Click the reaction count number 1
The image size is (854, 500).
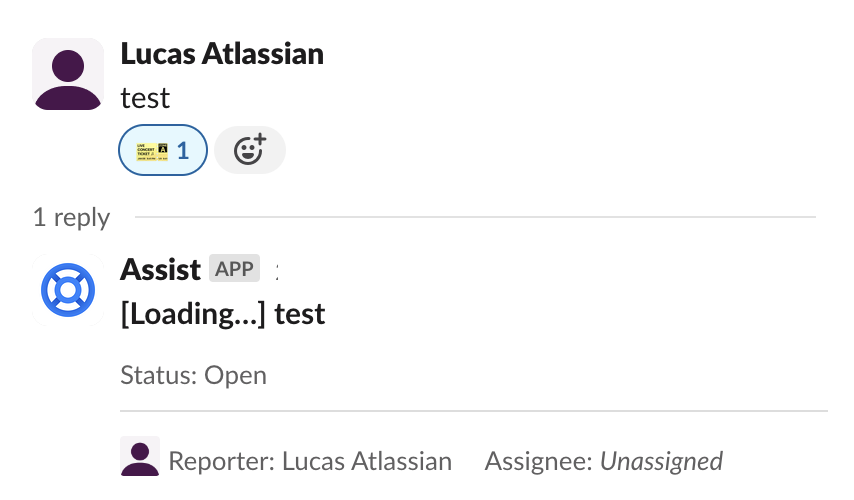coord(183,151)
